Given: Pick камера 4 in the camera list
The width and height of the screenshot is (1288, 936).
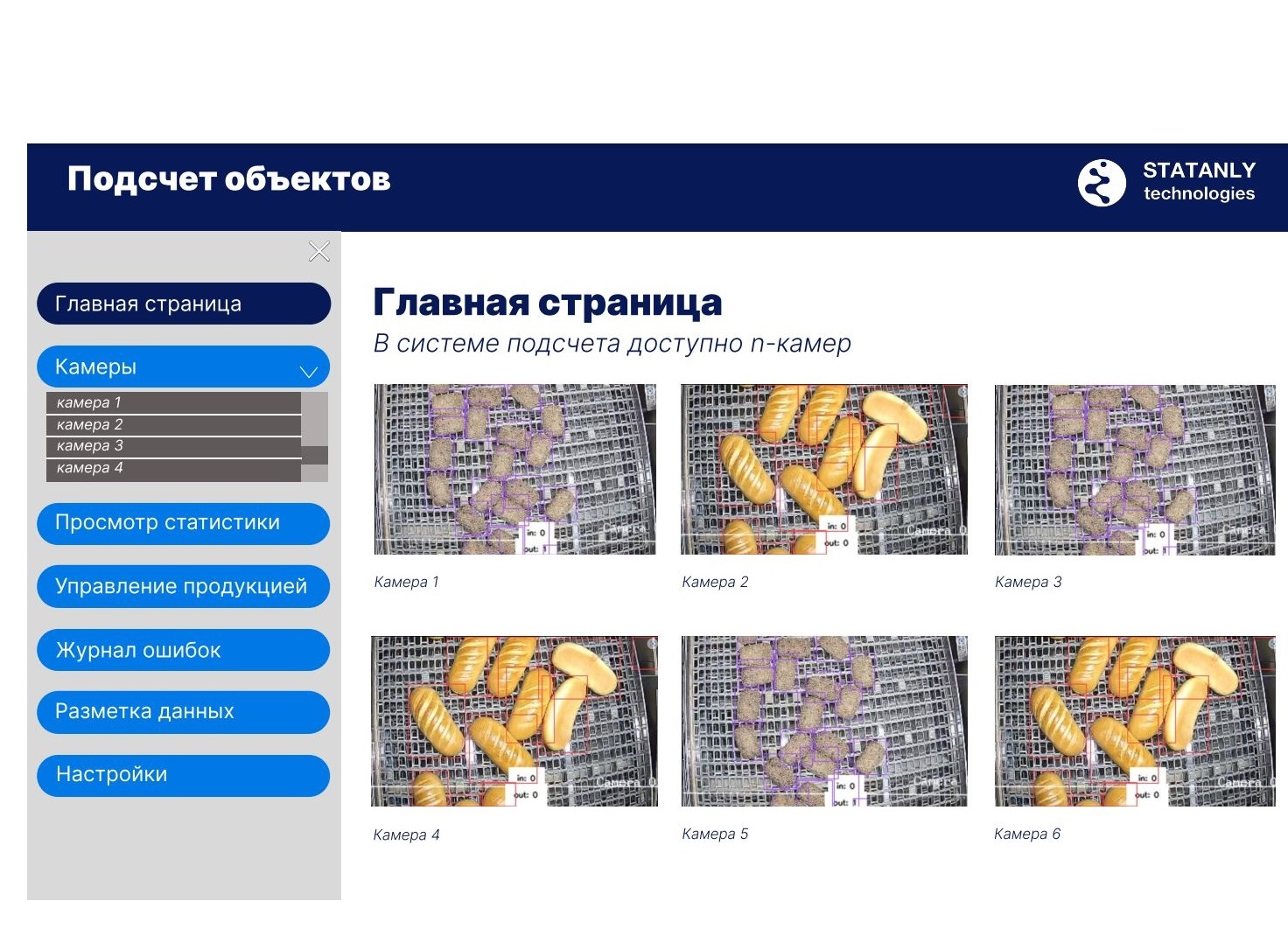Looking at the screenshot, I should tap(173, 468).
